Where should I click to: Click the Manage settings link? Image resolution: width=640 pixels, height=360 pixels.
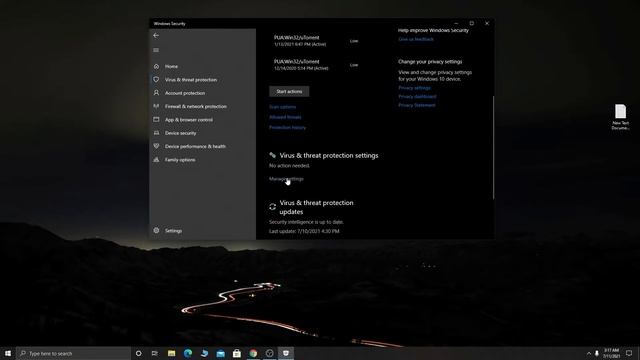coord(286,179)
